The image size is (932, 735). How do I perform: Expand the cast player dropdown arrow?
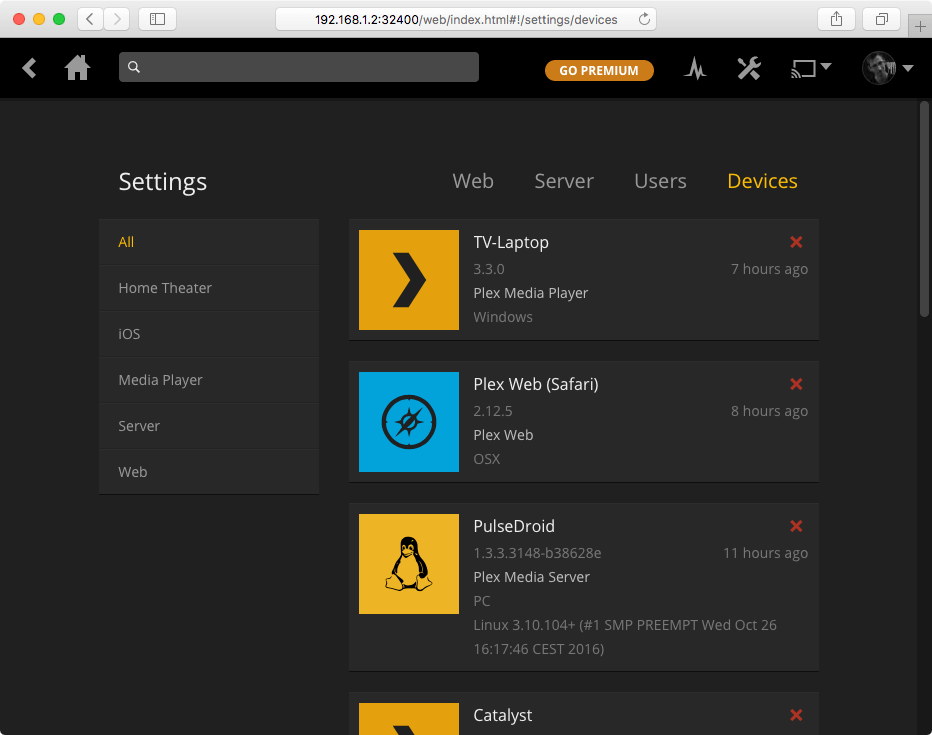click(826, 66)
